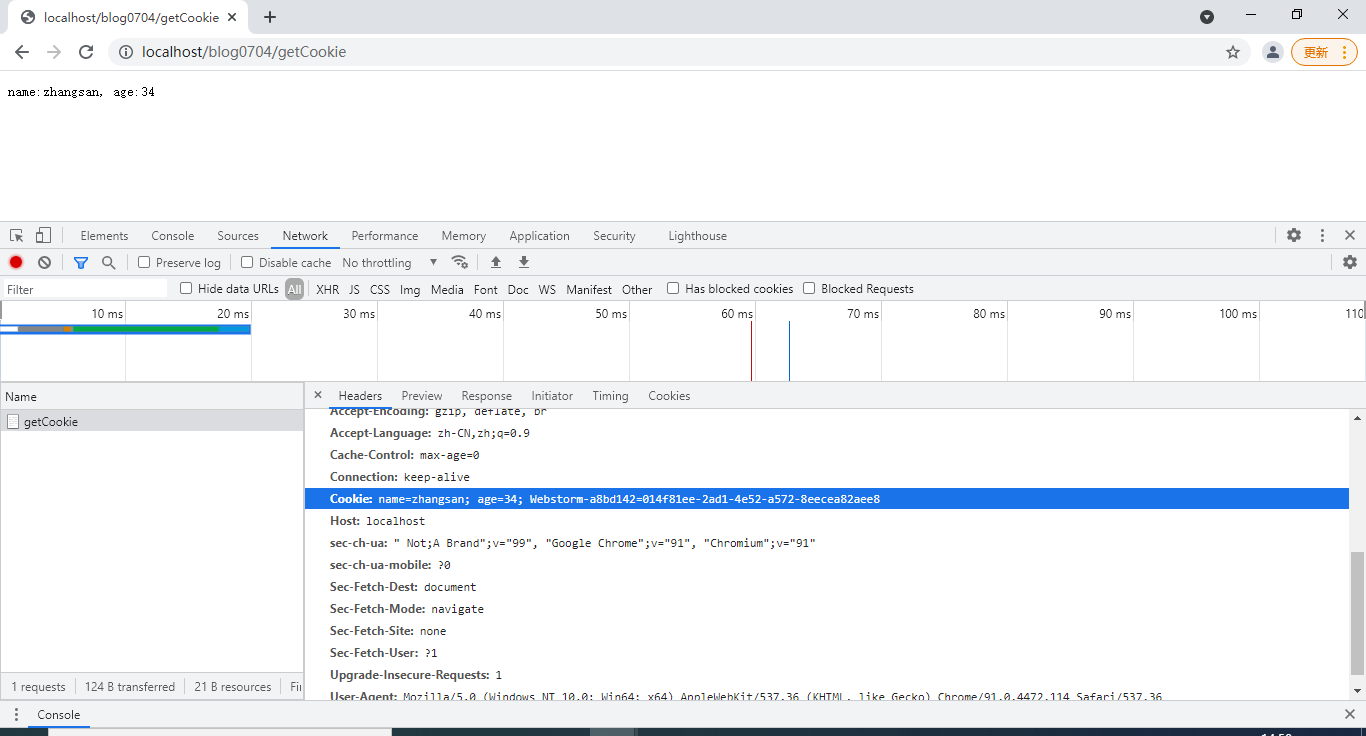Open the Response tab of the request

pyautogui.click(x=487, y=396)
